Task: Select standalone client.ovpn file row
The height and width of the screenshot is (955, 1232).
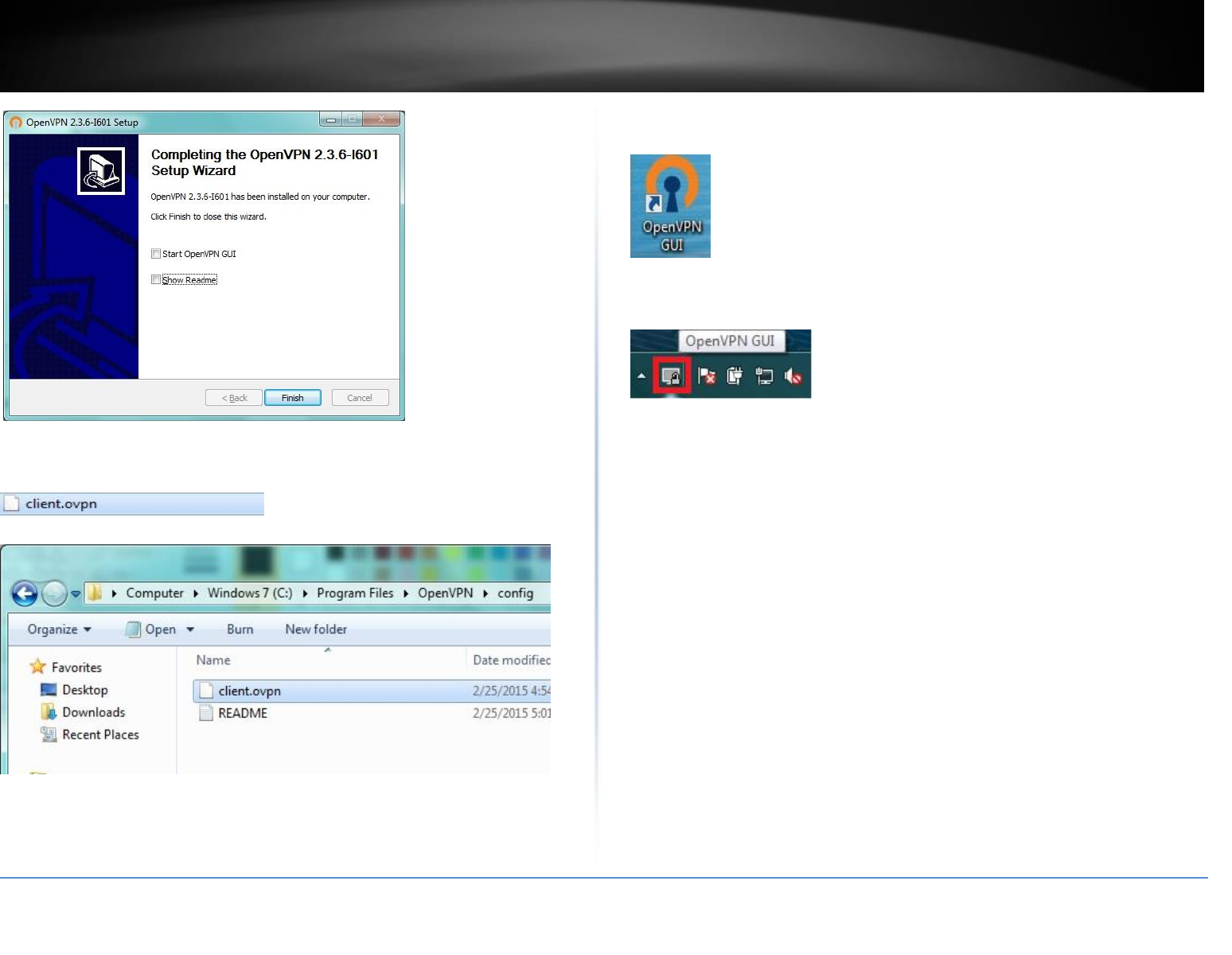Action: click(132, 504)
